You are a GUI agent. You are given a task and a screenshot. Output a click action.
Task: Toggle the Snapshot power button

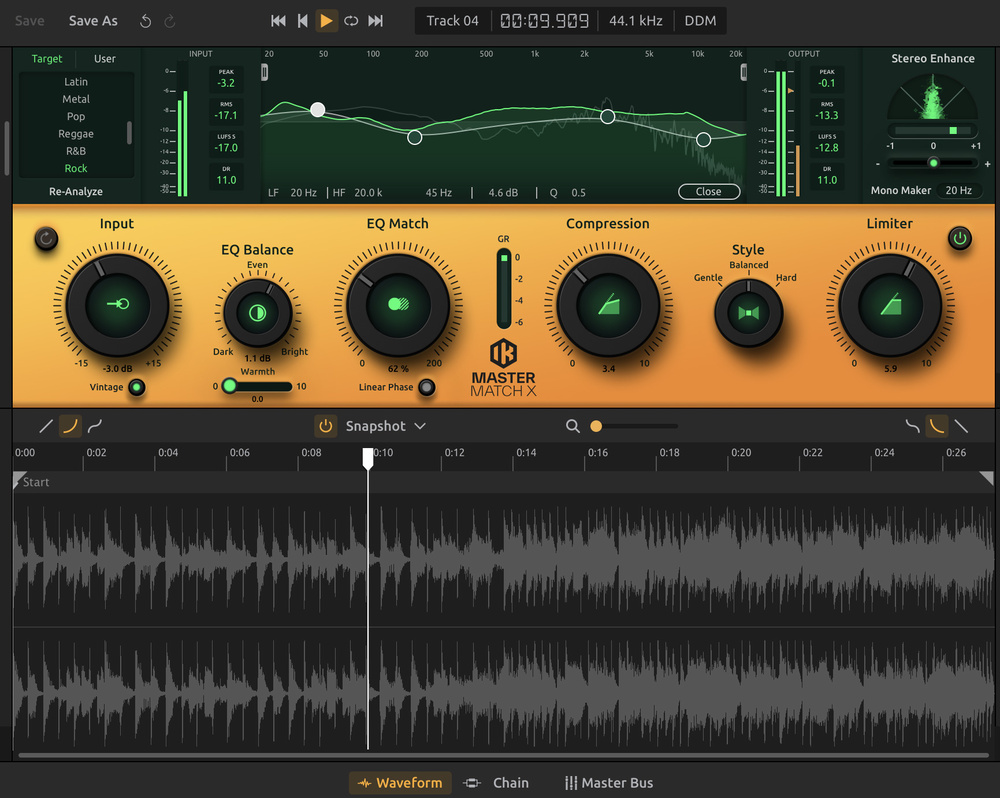click(x=325, y=426)
